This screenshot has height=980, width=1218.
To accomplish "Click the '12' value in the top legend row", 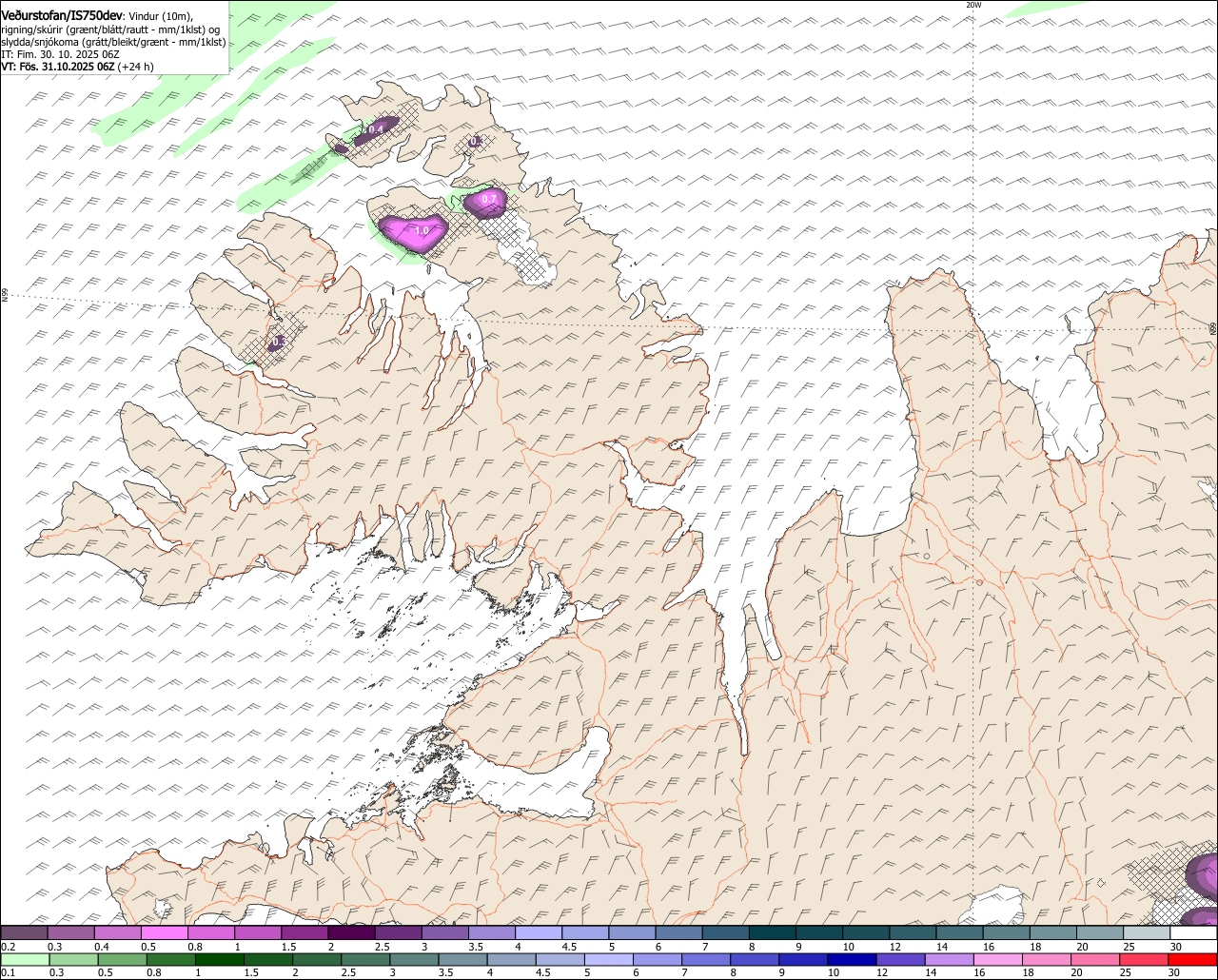I will coord(895,947).
